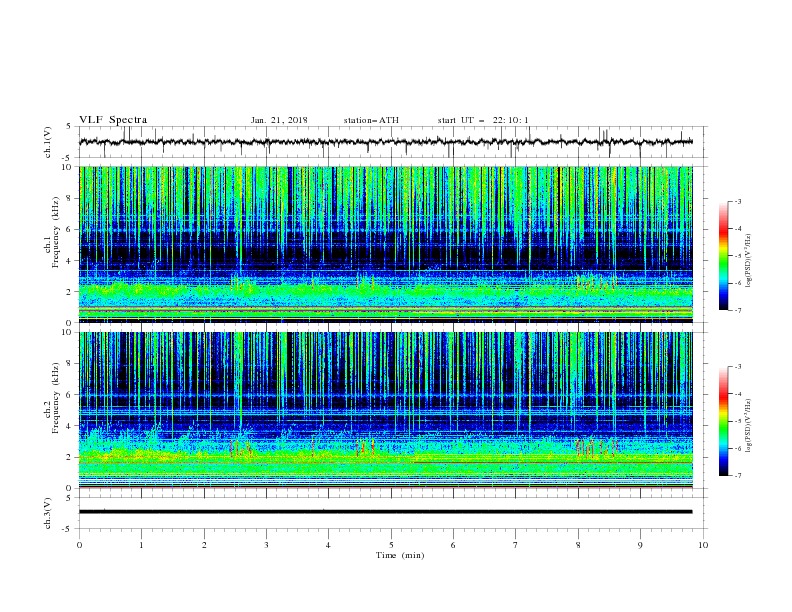Click the "-7" tick on lower colorbar

(x=737, y=475)
